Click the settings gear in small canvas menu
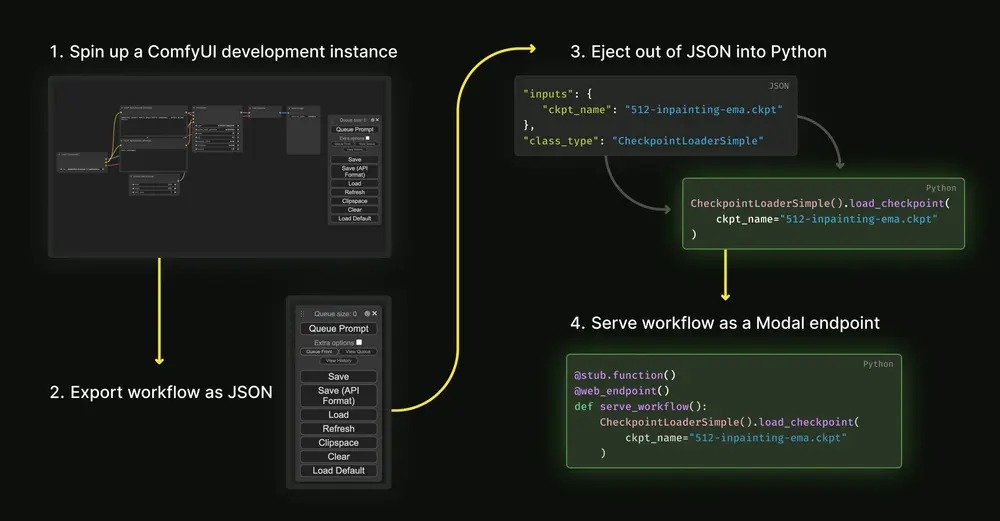The image size is (1000, 521). 370,119
